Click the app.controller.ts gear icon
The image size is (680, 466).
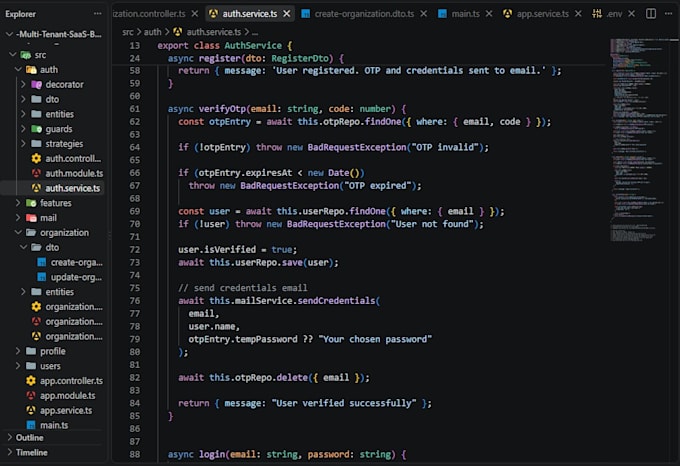pos(31,381)
